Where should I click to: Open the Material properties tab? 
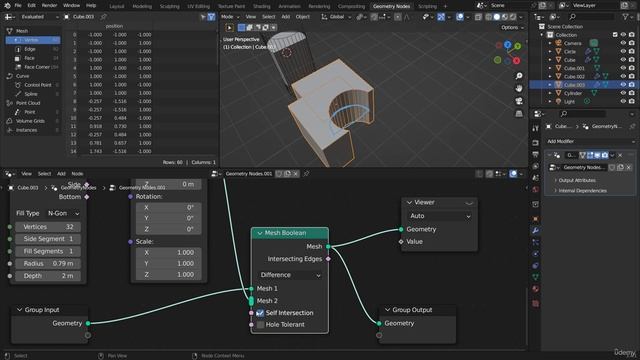pos(535,289)
